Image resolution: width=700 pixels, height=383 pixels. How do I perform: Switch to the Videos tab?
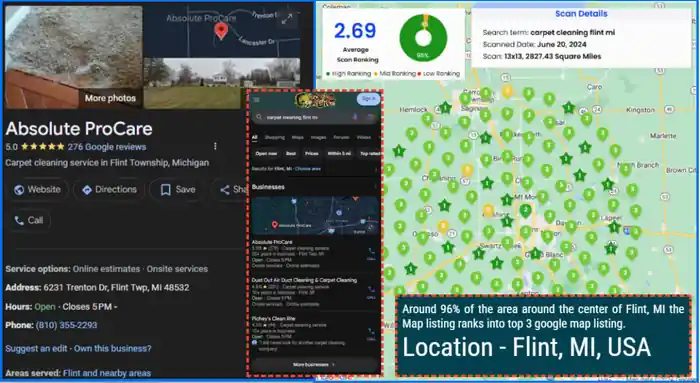tap(364, 137)
